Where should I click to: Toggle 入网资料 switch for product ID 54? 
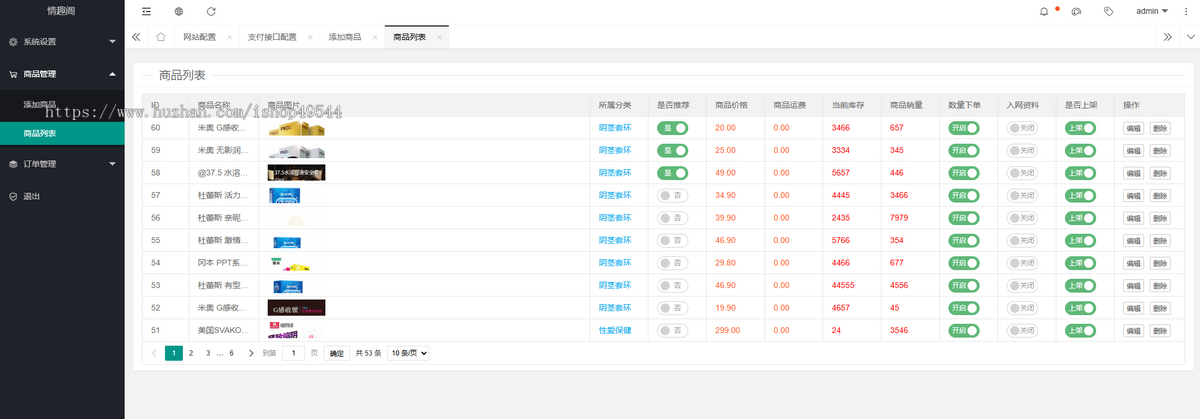(1022, 263)
